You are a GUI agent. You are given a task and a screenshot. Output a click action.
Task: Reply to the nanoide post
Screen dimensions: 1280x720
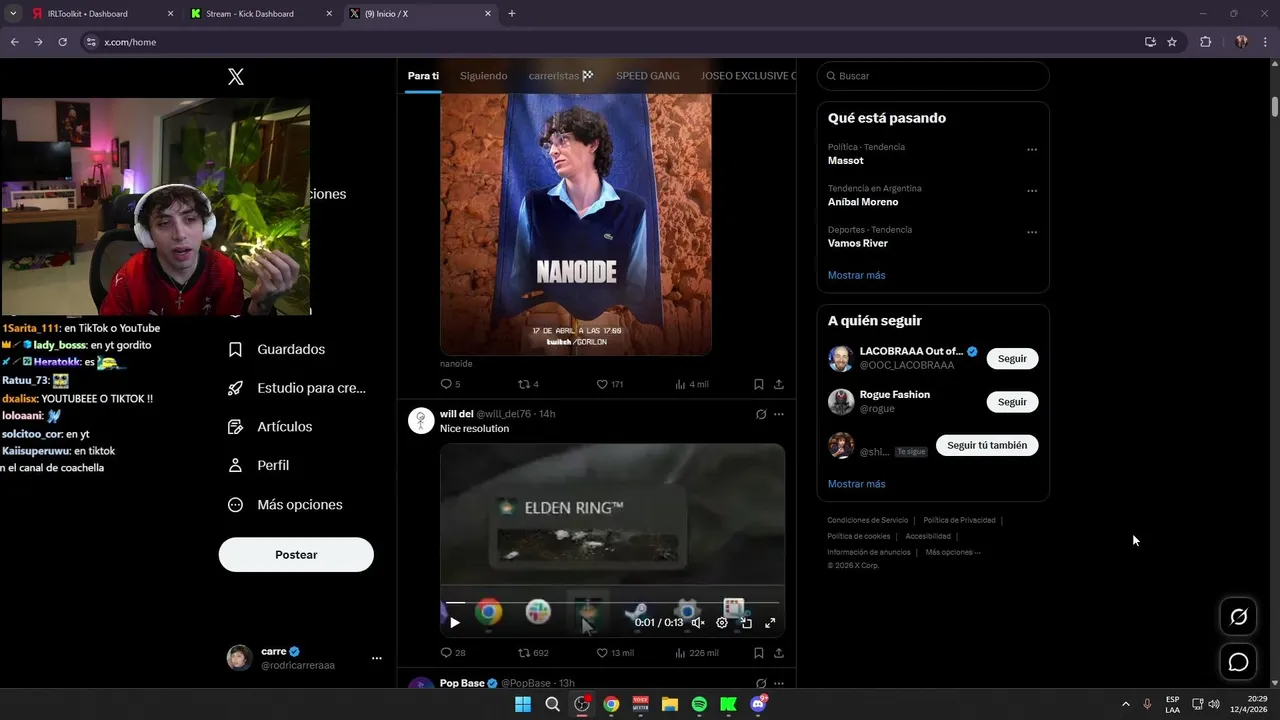[450, 384]
